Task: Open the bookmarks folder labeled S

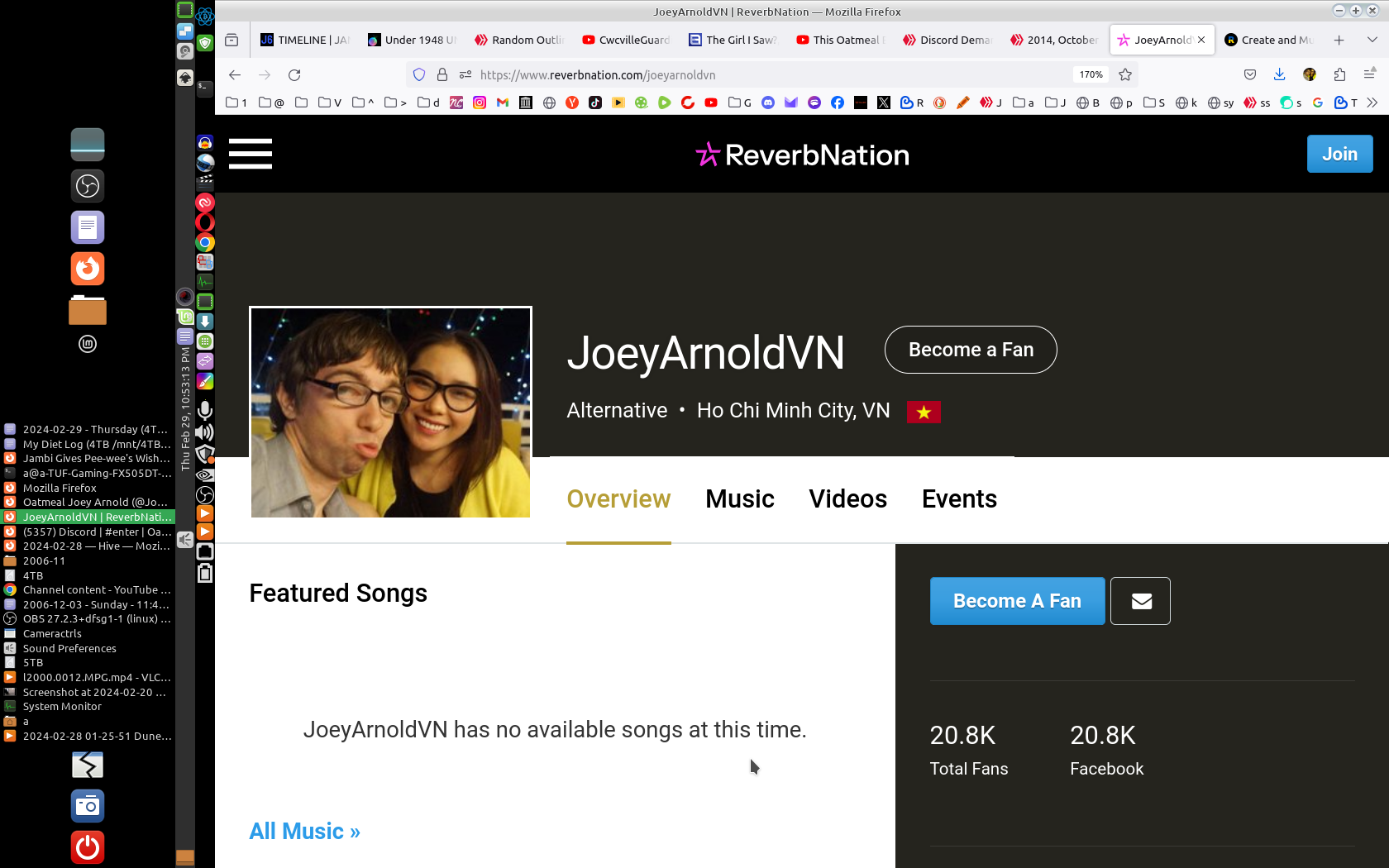Action: point(1154,103)
